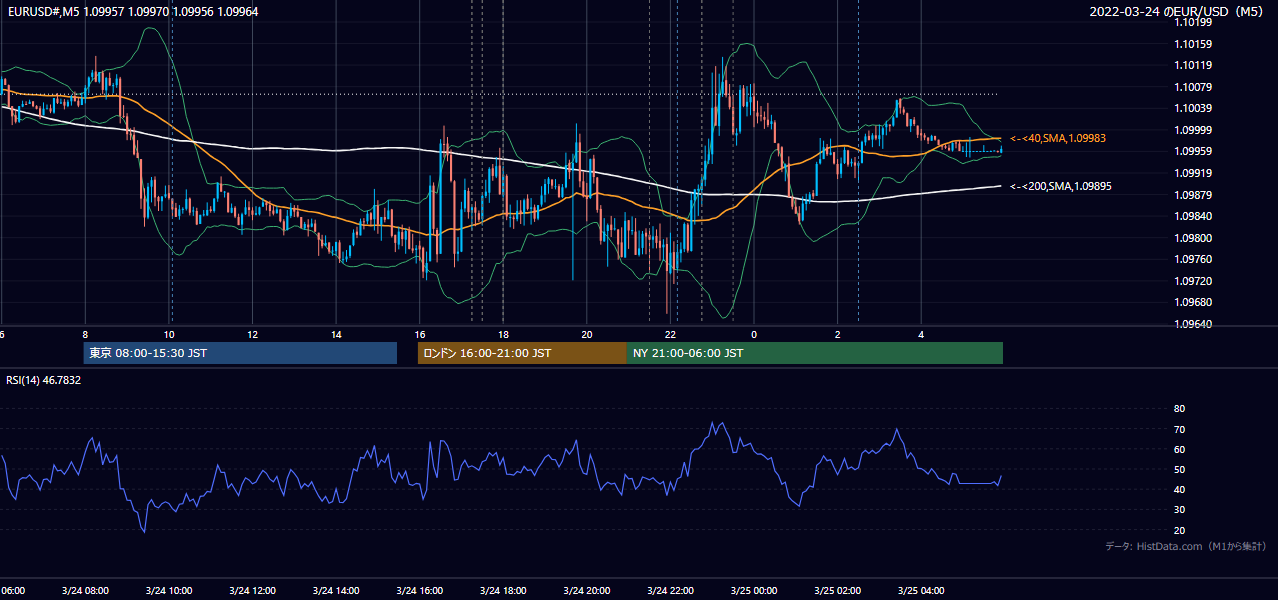Click price axis value 1.09680
Viewport: 1278px width, 600px height.
(1193, 302)
